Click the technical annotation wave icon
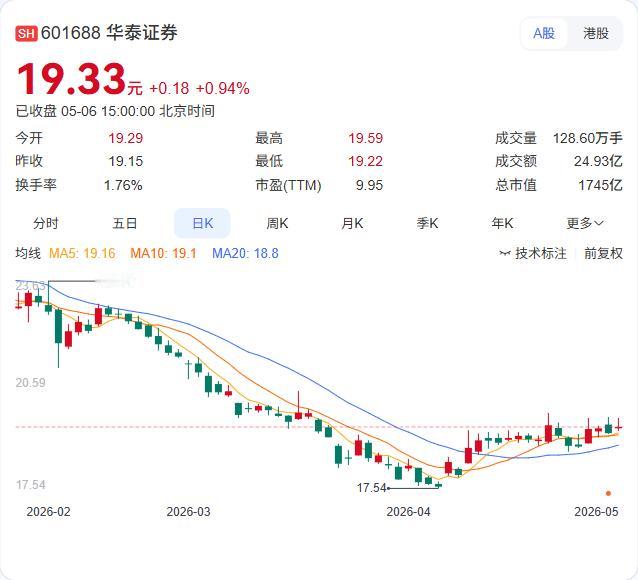This screenshot has width=638, height=580. tap(505, 254)
